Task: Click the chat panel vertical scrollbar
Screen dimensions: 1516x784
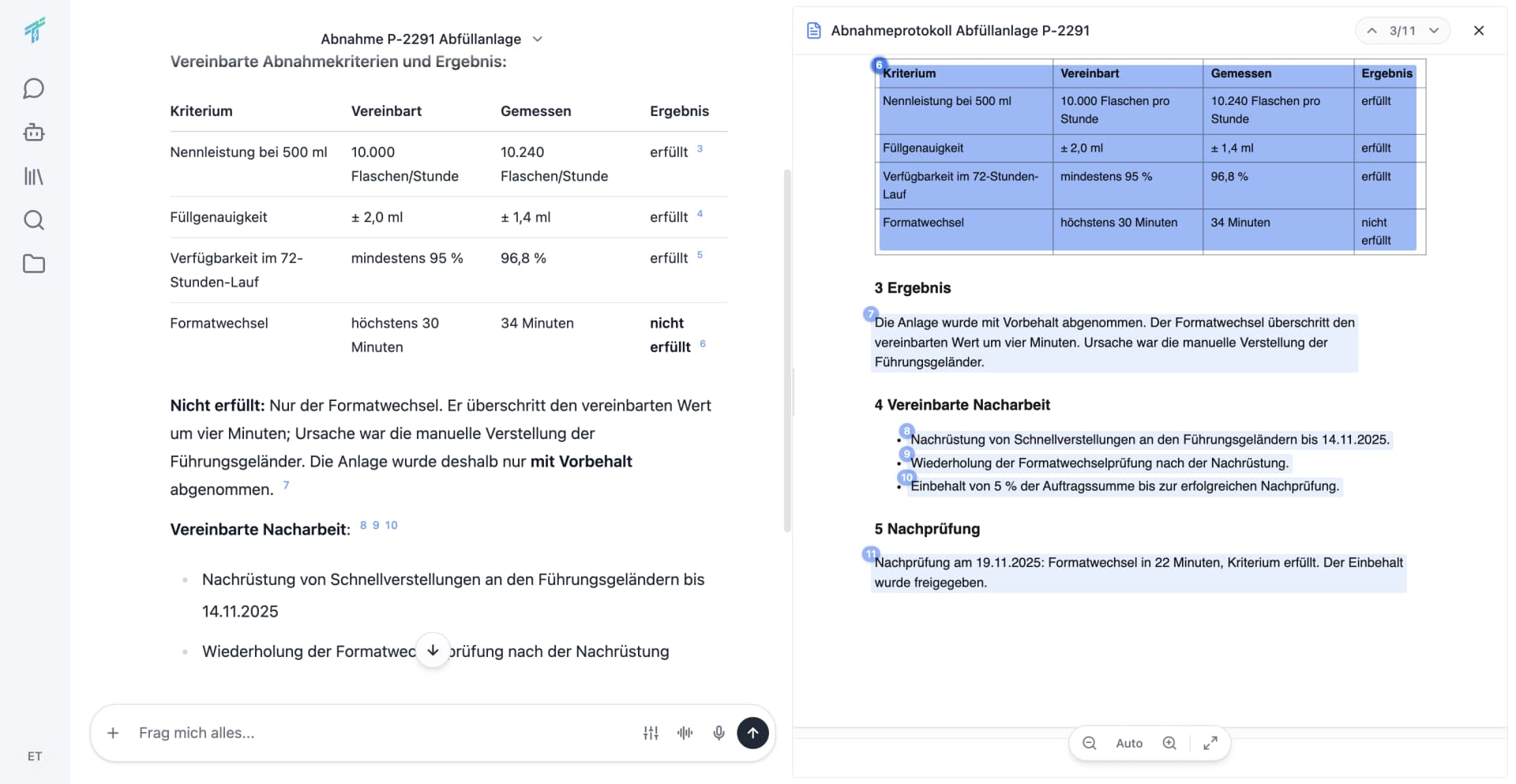Action: [x=786, y=351]
